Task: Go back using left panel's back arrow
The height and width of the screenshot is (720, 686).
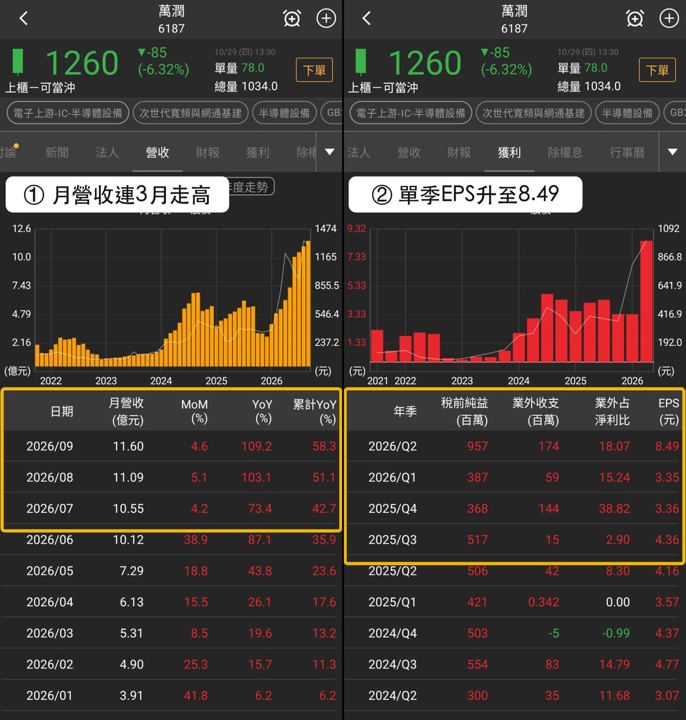Action: pyautogui.click(x=23, y=19)
